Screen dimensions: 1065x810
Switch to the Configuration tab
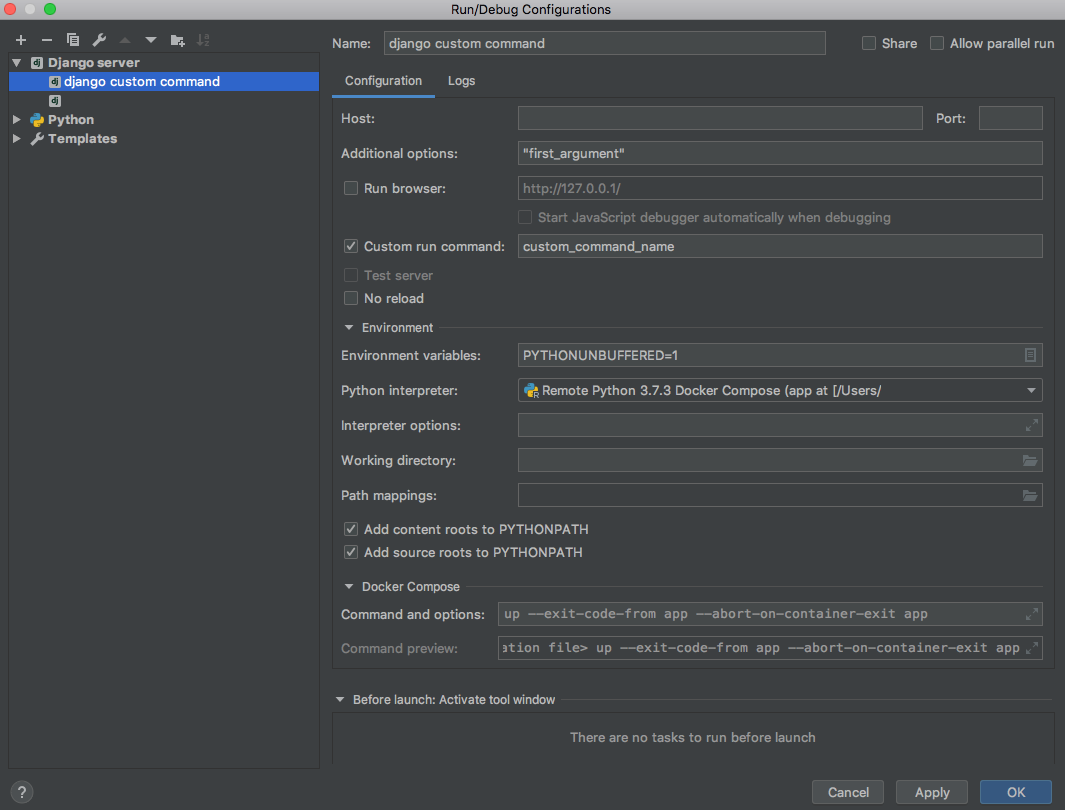tap(383, 81)
